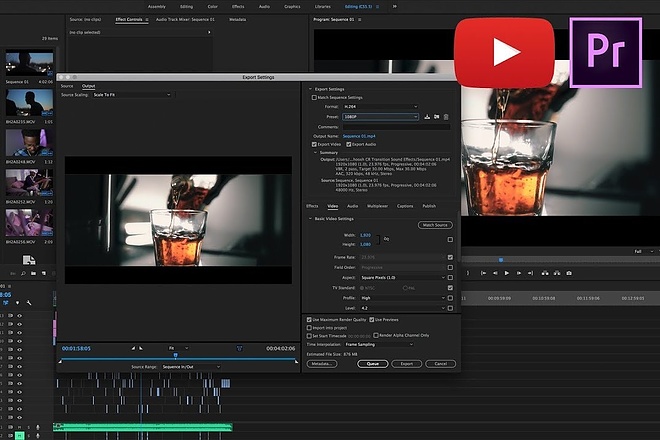Hide video track 13 with its eye icon
Viewport: 660px width, 440px height.
[19, 315]
